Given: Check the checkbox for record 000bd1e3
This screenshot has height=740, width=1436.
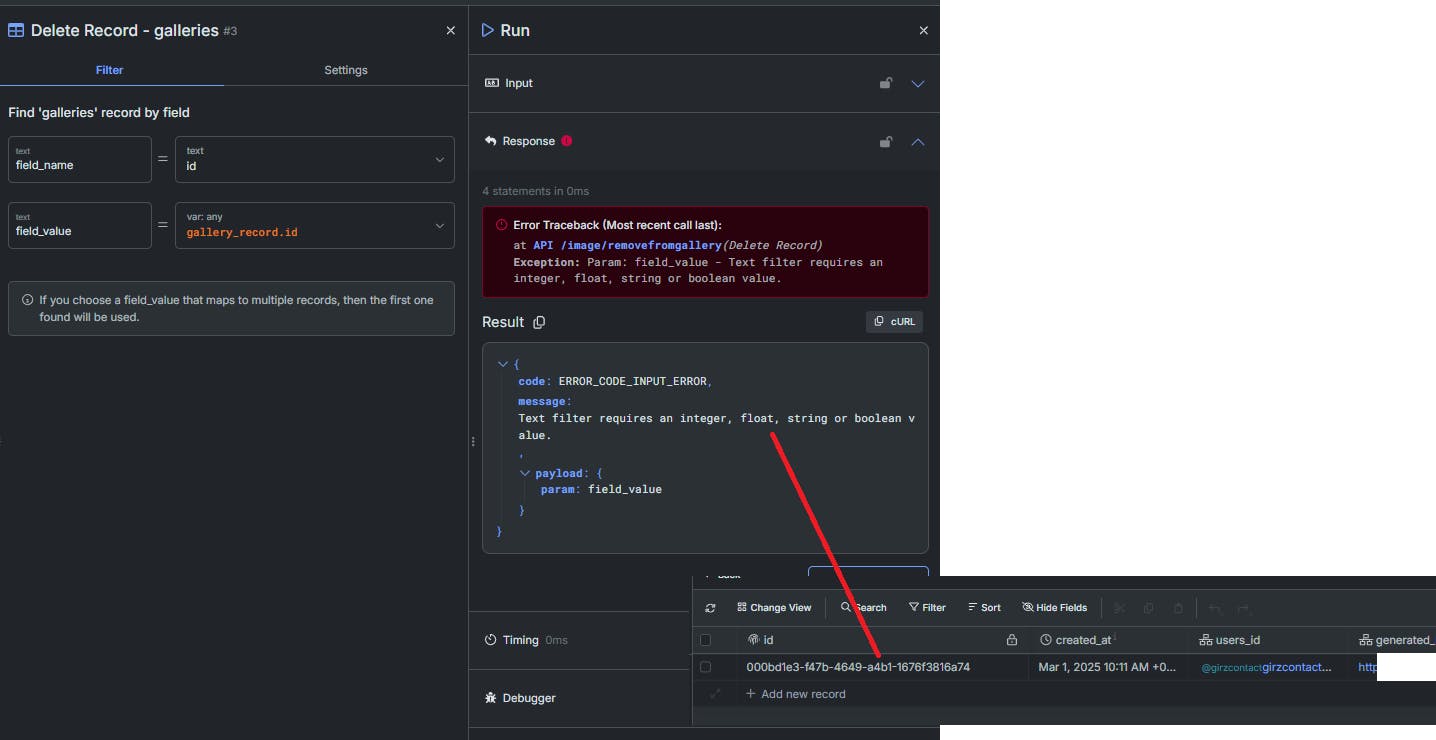Looking at the screenshot, I should 705,667.
